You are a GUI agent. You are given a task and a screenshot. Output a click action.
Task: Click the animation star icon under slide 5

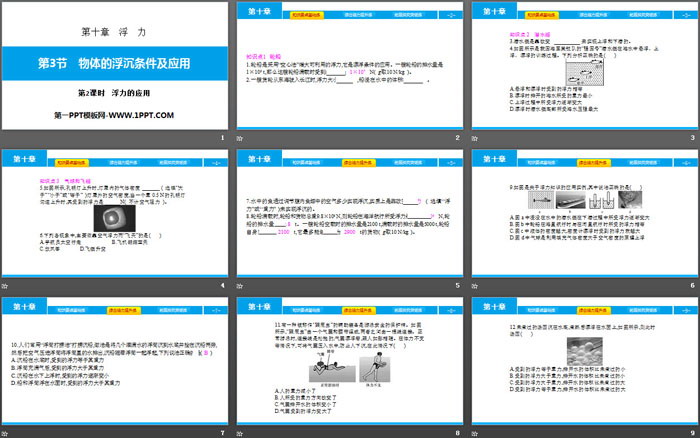point(240,286)
